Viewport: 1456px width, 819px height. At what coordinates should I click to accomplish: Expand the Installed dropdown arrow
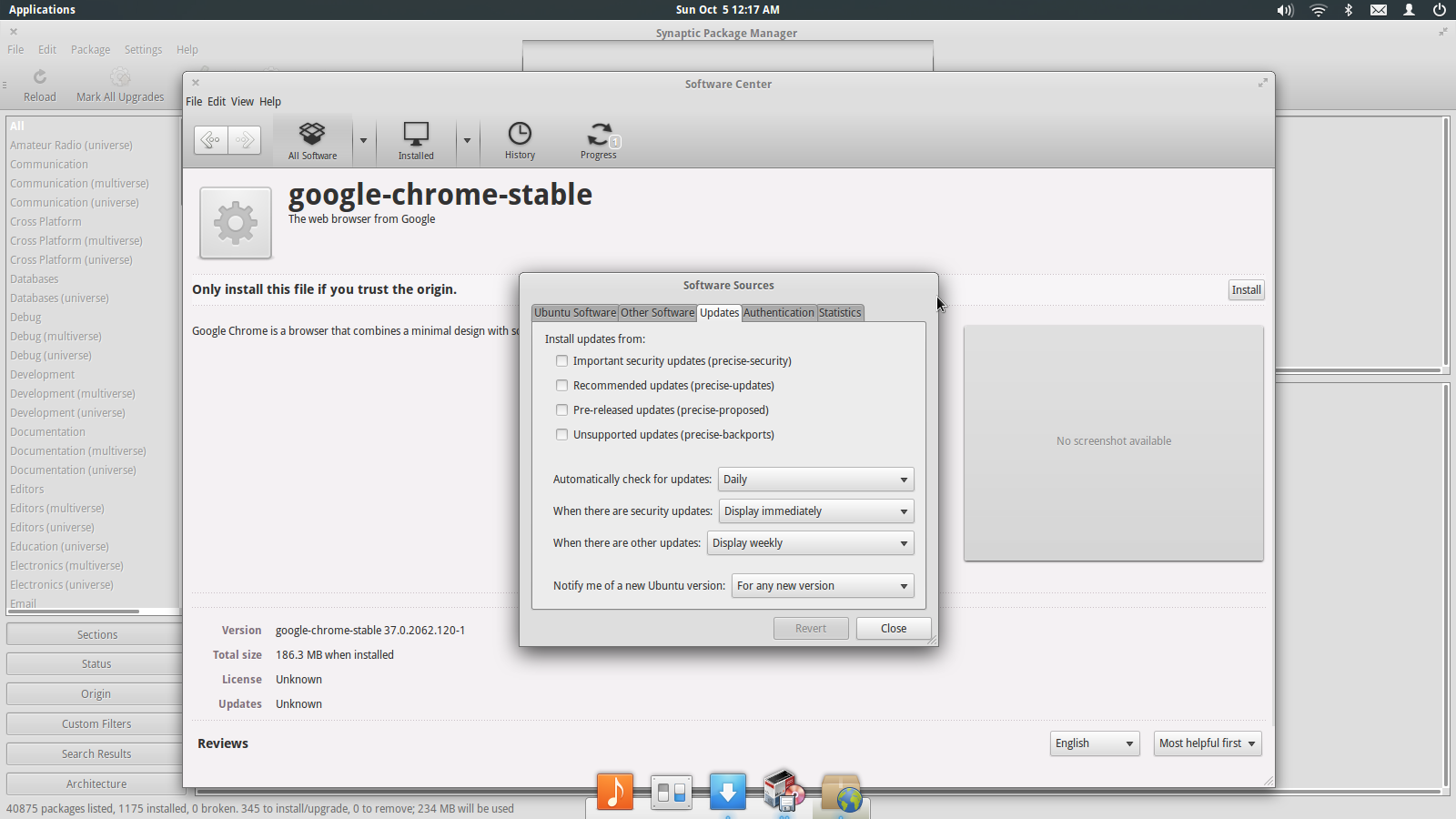467,141
